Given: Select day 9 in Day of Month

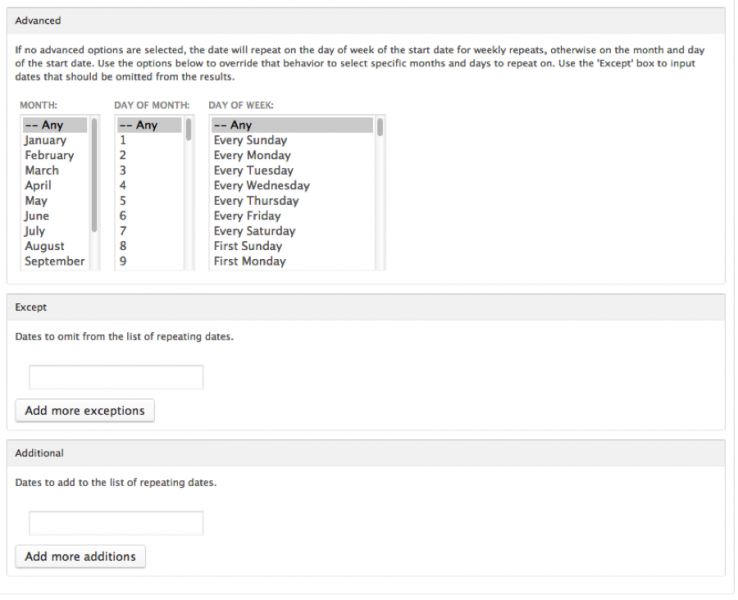Looking at the screenshot, I should (x=123, y=261).
